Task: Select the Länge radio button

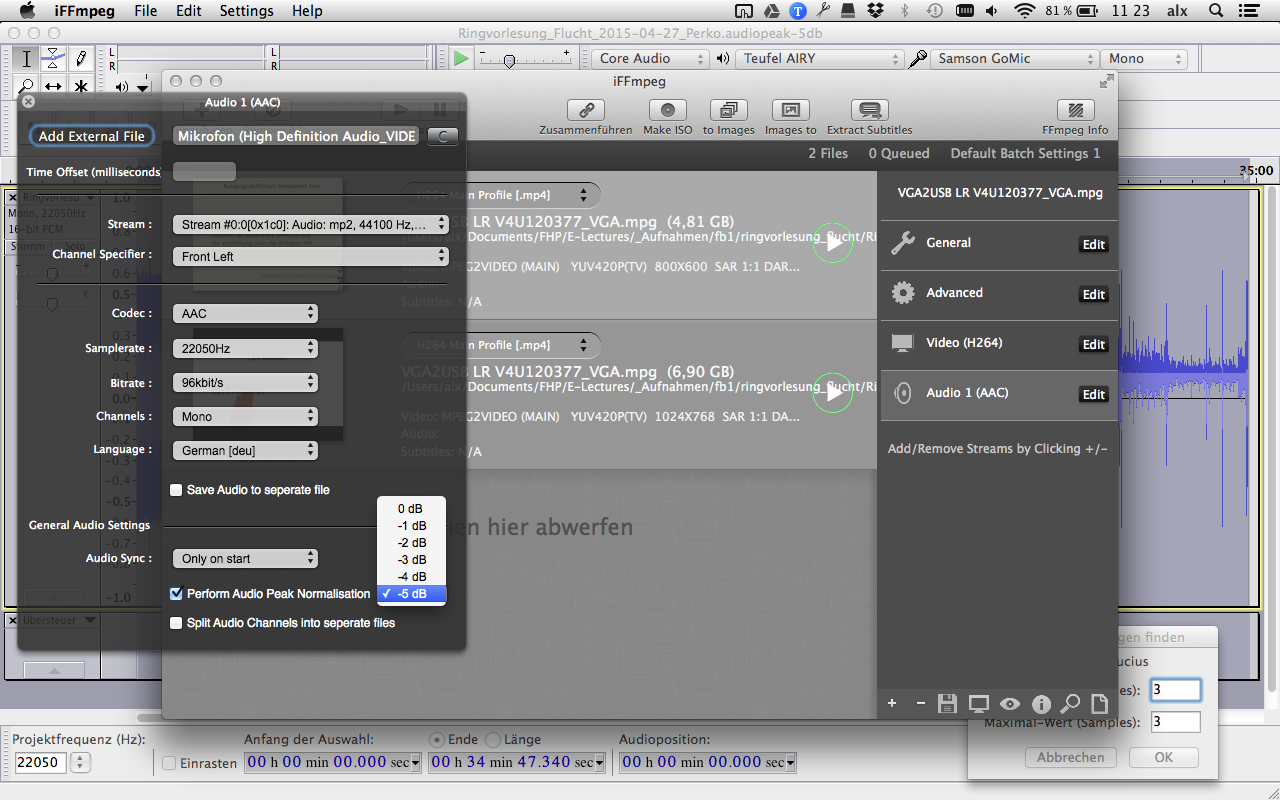Action: coord(492,739)
